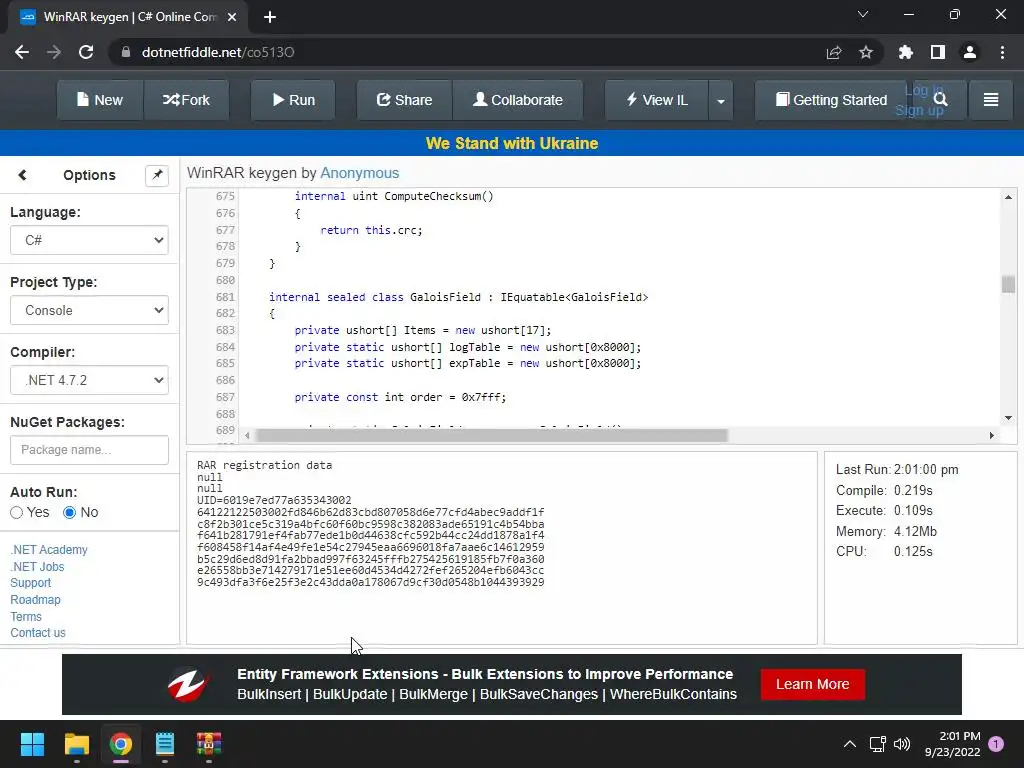Click the code editor scroll-down arrow
1024x768 pixels.
click(1008, 418)
